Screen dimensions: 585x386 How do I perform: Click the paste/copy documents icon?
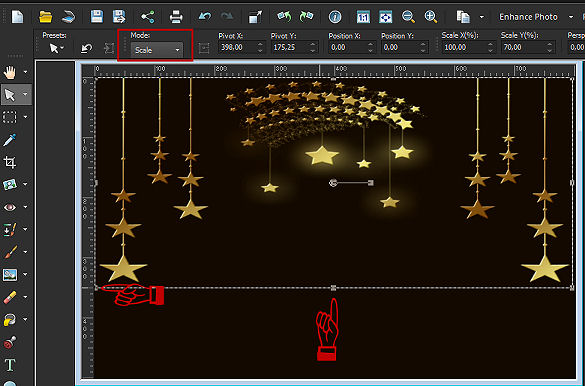tap(463, 17)
